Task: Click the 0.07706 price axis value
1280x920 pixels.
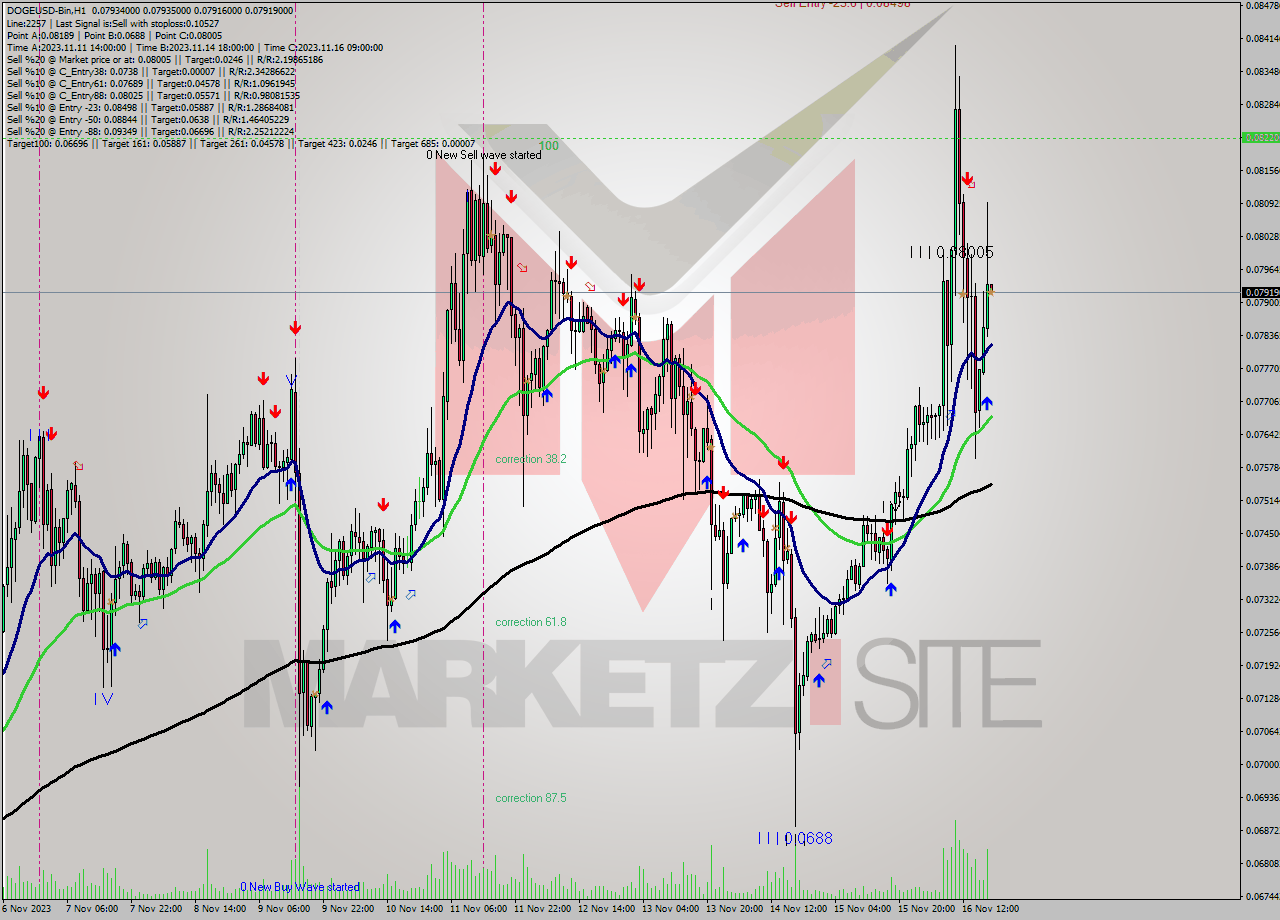Action: (1262, 401)
